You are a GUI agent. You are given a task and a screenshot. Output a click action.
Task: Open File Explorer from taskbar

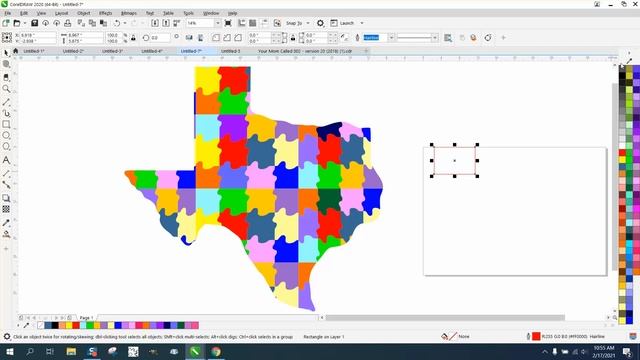click(71, 351)
